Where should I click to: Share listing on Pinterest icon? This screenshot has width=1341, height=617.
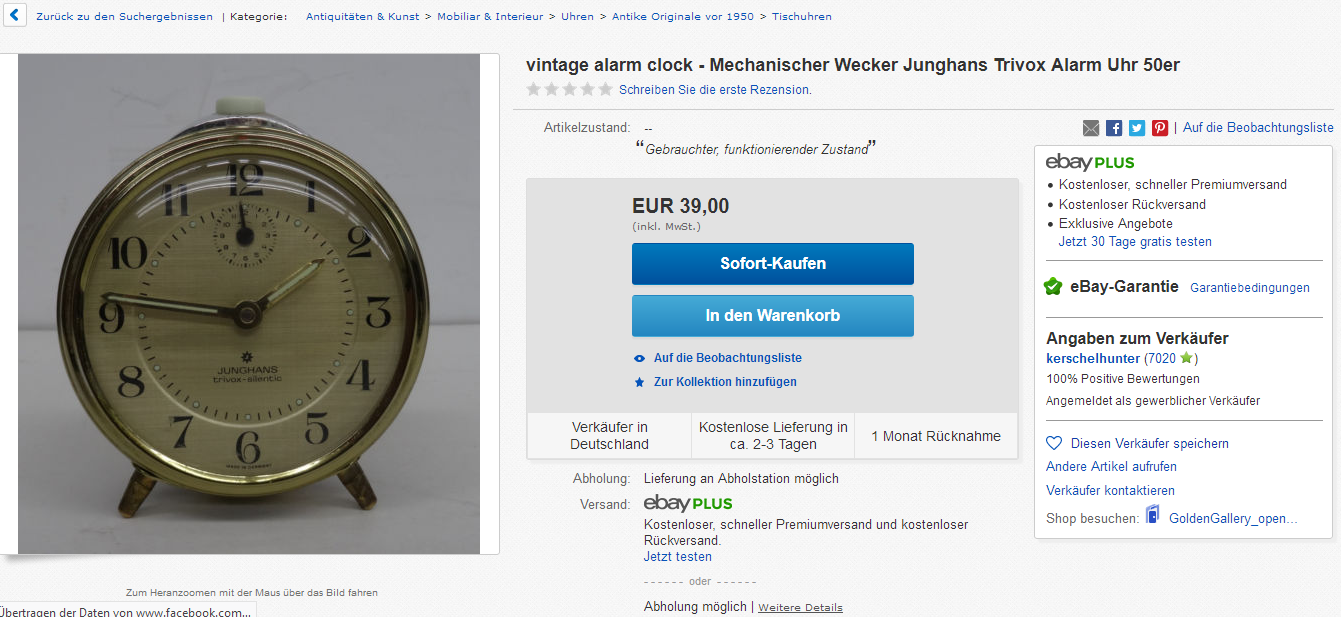coord(1160,128)
